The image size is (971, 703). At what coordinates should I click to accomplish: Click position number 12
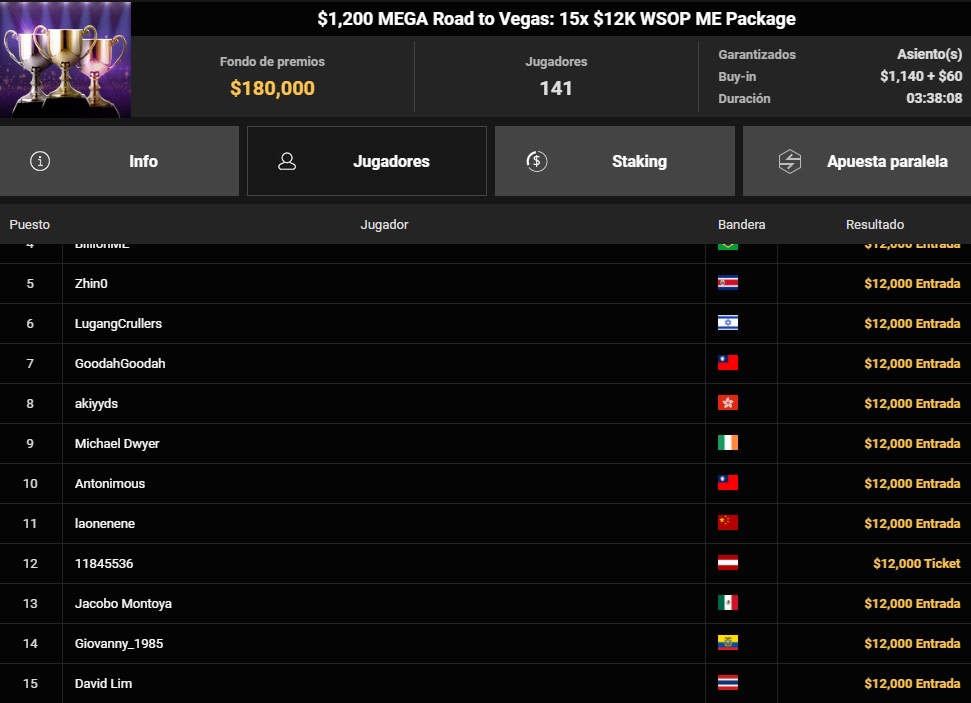tap(30, 564)
